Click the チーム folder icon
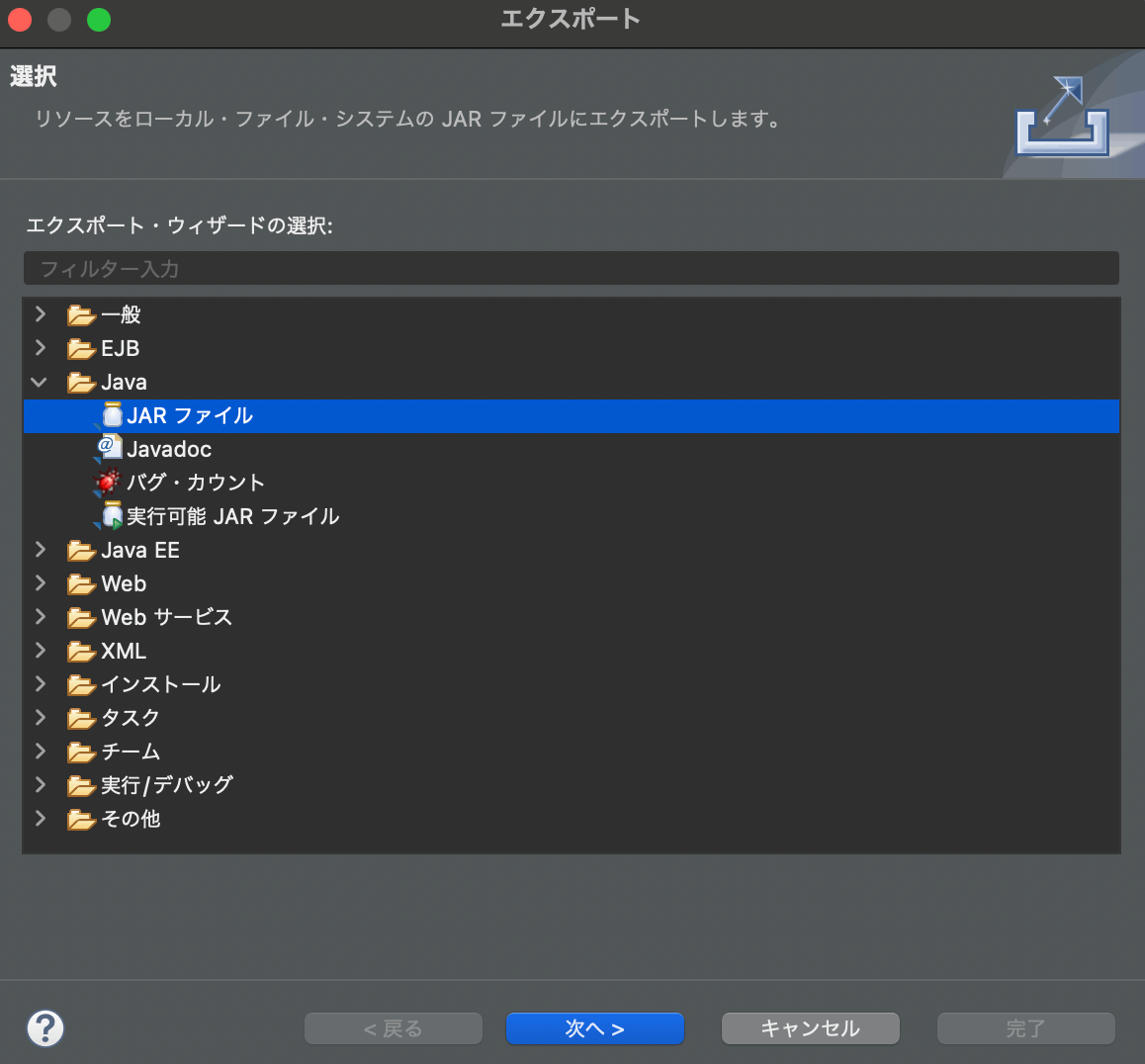Screen dimensions: 1145x1064 point(81,753)
